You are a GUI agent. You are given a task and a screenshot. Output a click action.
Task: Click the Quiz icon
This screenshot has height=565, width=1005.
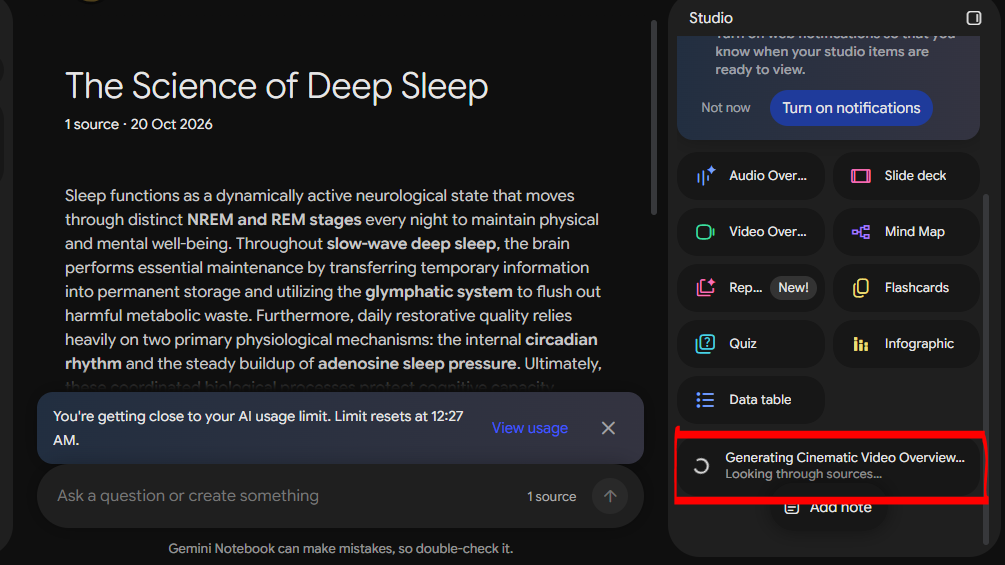[x=706, y=344]
